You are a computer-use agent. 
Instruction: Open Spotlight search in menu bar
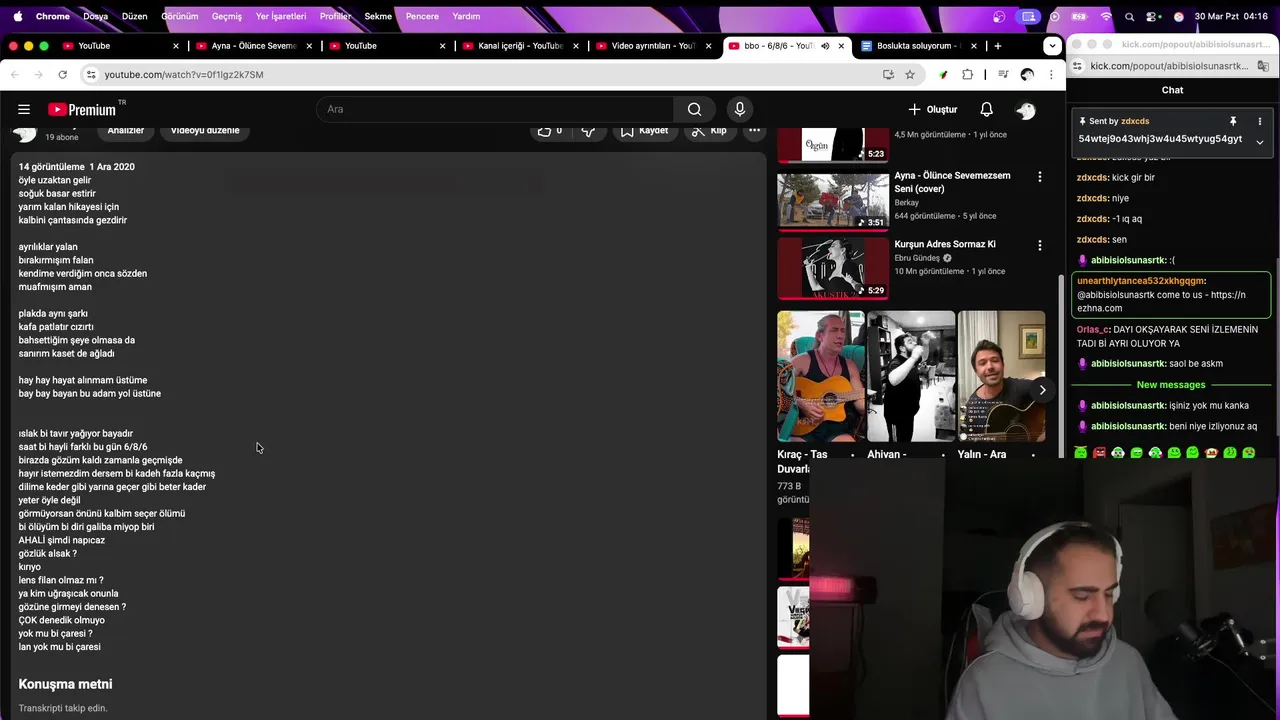[1130, 16]
